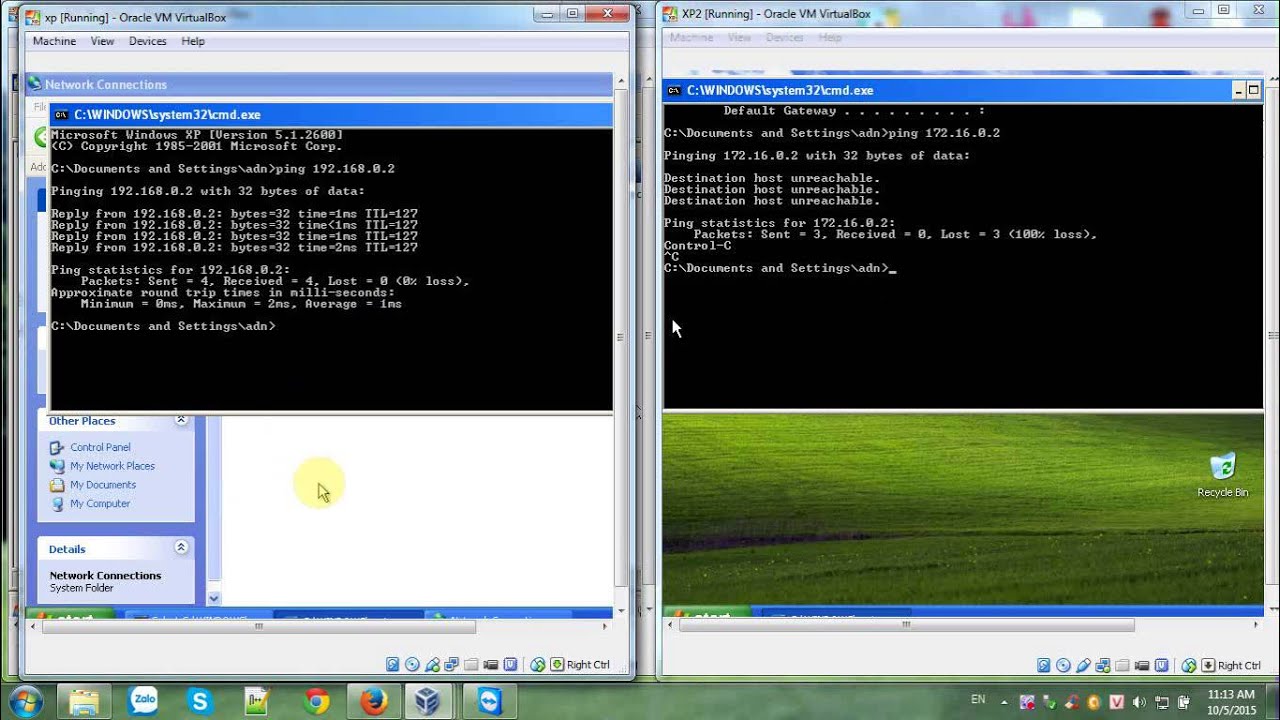The height and width of the screenshot is (720, 1280).
Task: Launch Skype from host taskbar
Action: click(200, 702)
